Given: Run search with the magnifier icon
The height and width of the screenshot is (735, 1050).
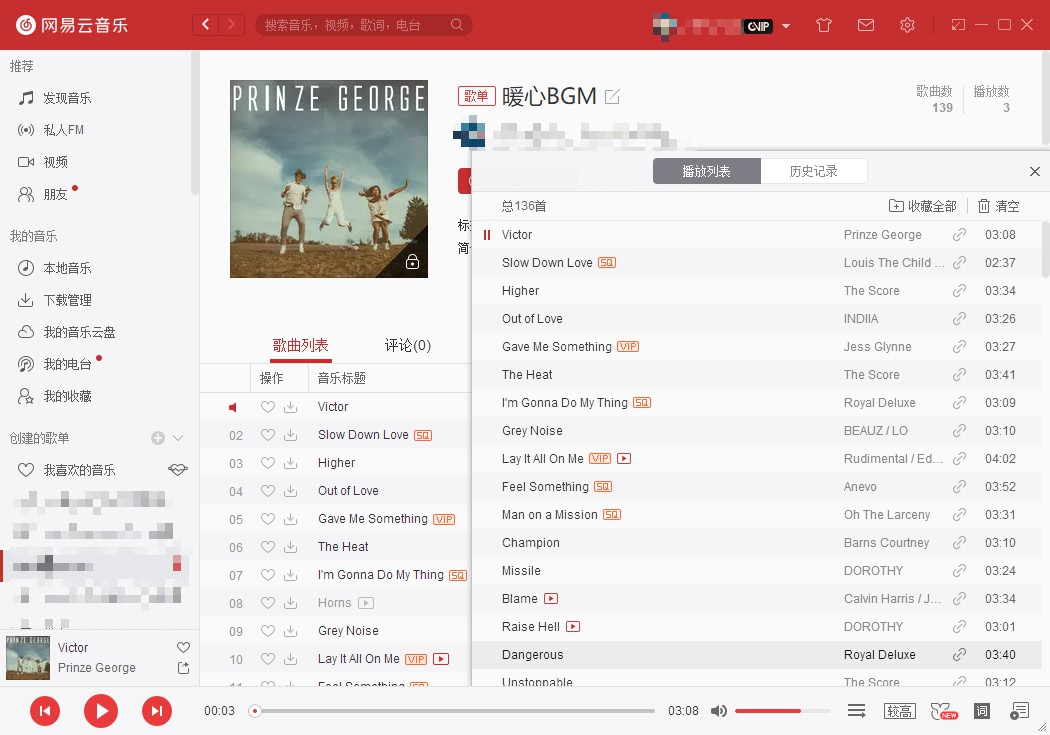Looking at the screenshot, I should (457, 25).
